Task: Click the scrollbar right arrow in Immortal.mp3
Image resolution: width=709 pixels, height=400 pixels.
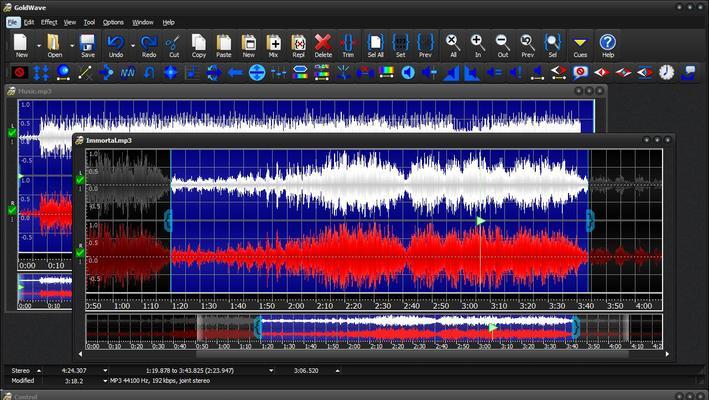Action: [667, 354]
